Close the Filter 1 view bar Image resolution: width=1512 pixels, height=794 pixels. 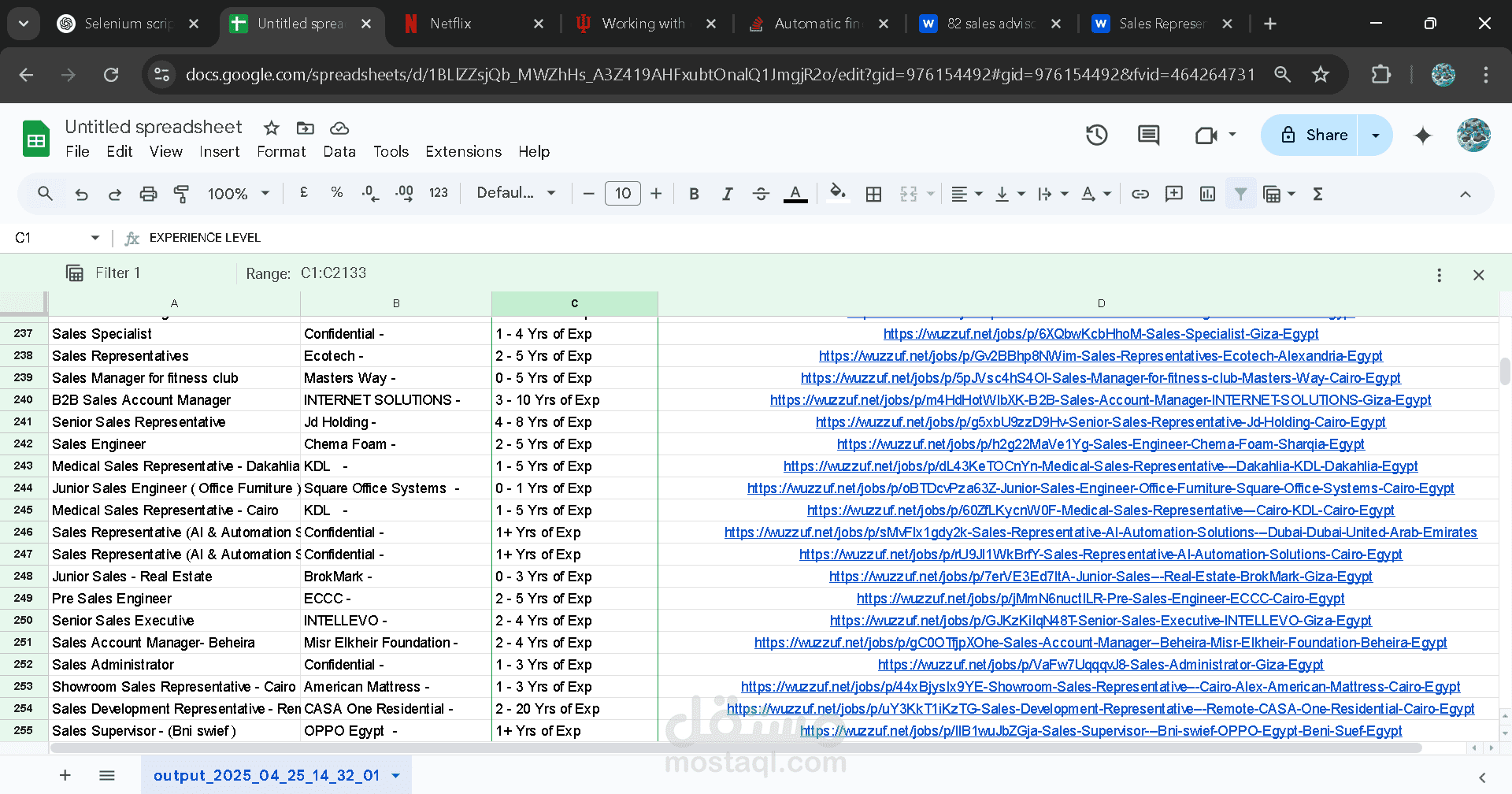tap(1478, 275)
